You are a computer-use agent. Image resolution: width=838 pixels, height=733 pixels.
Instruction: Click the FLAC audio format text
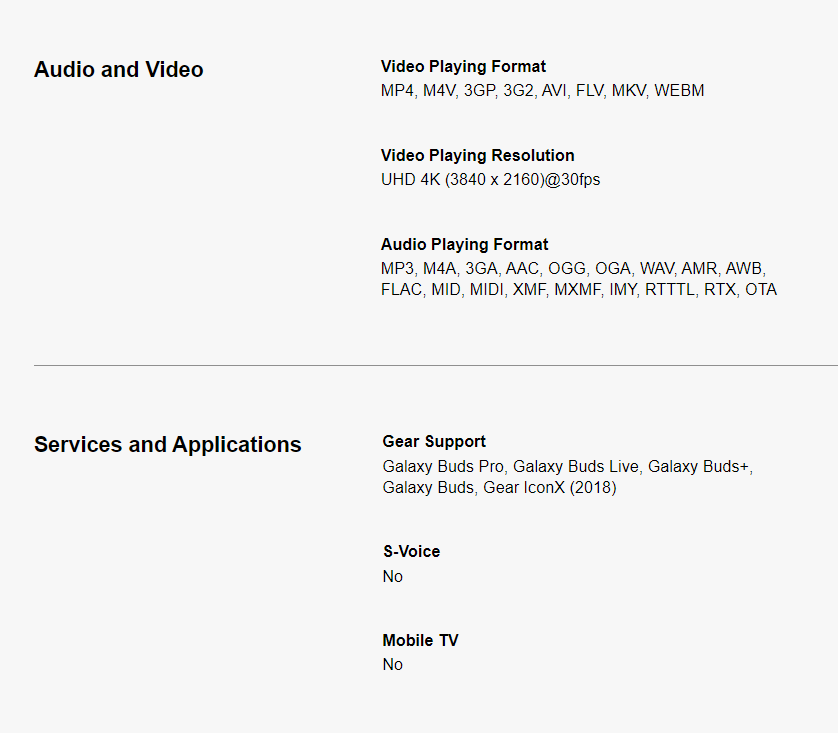tap(402, 290)
